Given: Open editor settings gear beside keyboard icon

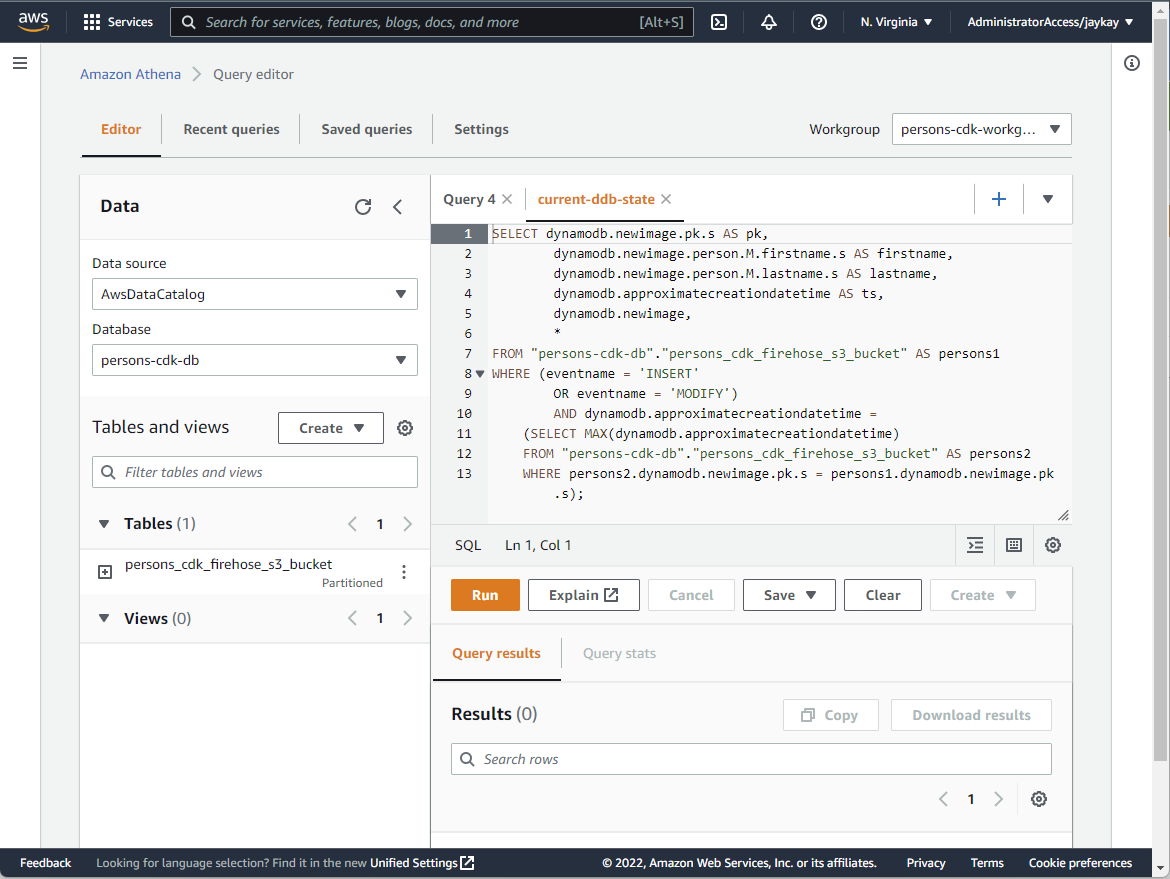Looking at the screenshot, I should pyautogui.click(x=1052, y=545).
